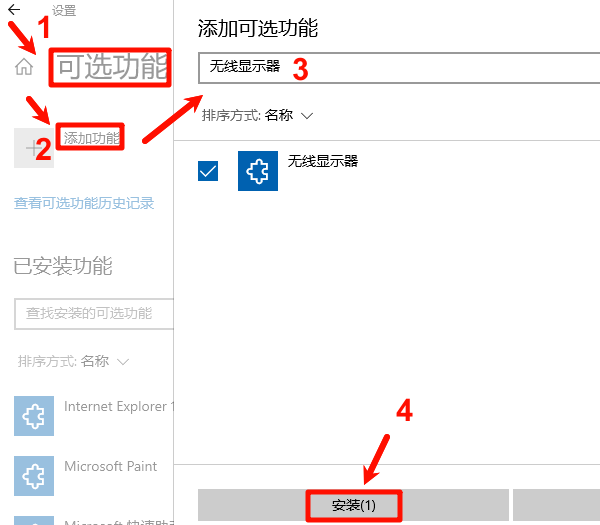Open 查看可选功能历史记录 link
This screenshot has width=600, height=525.
point(84,203)
